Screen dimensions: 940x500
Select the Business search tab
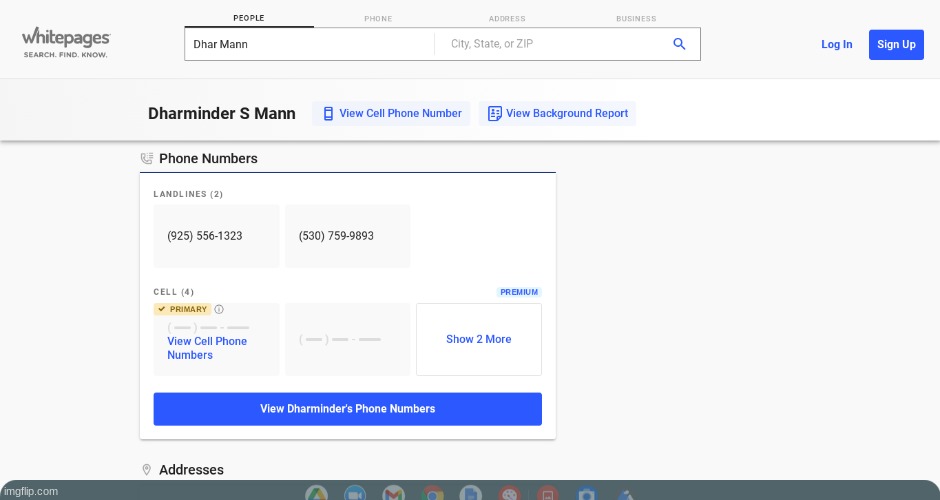point(636,18)
